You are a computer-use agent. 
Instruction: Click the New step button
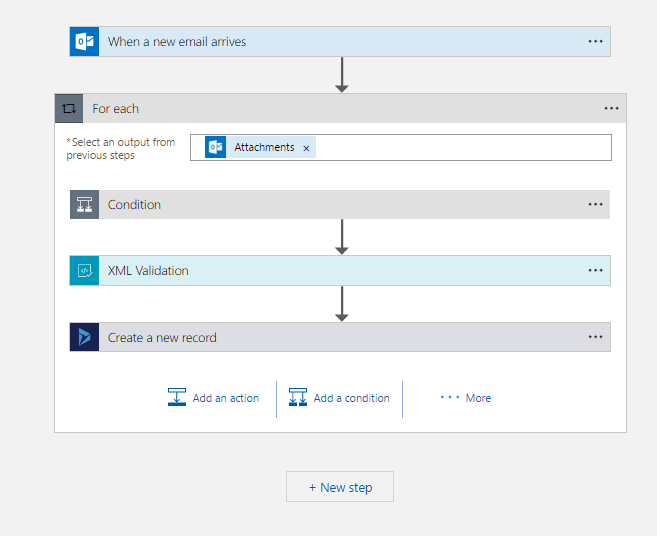point(340,487)
